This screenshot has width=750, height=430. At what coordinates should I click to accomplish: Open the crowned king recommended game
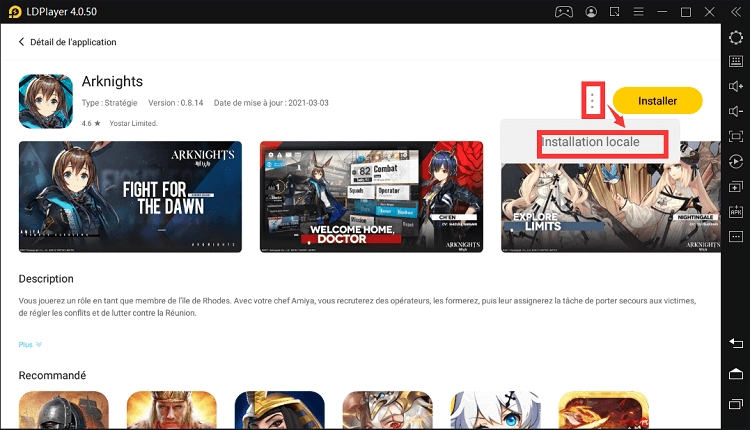(x=172, y=410)
